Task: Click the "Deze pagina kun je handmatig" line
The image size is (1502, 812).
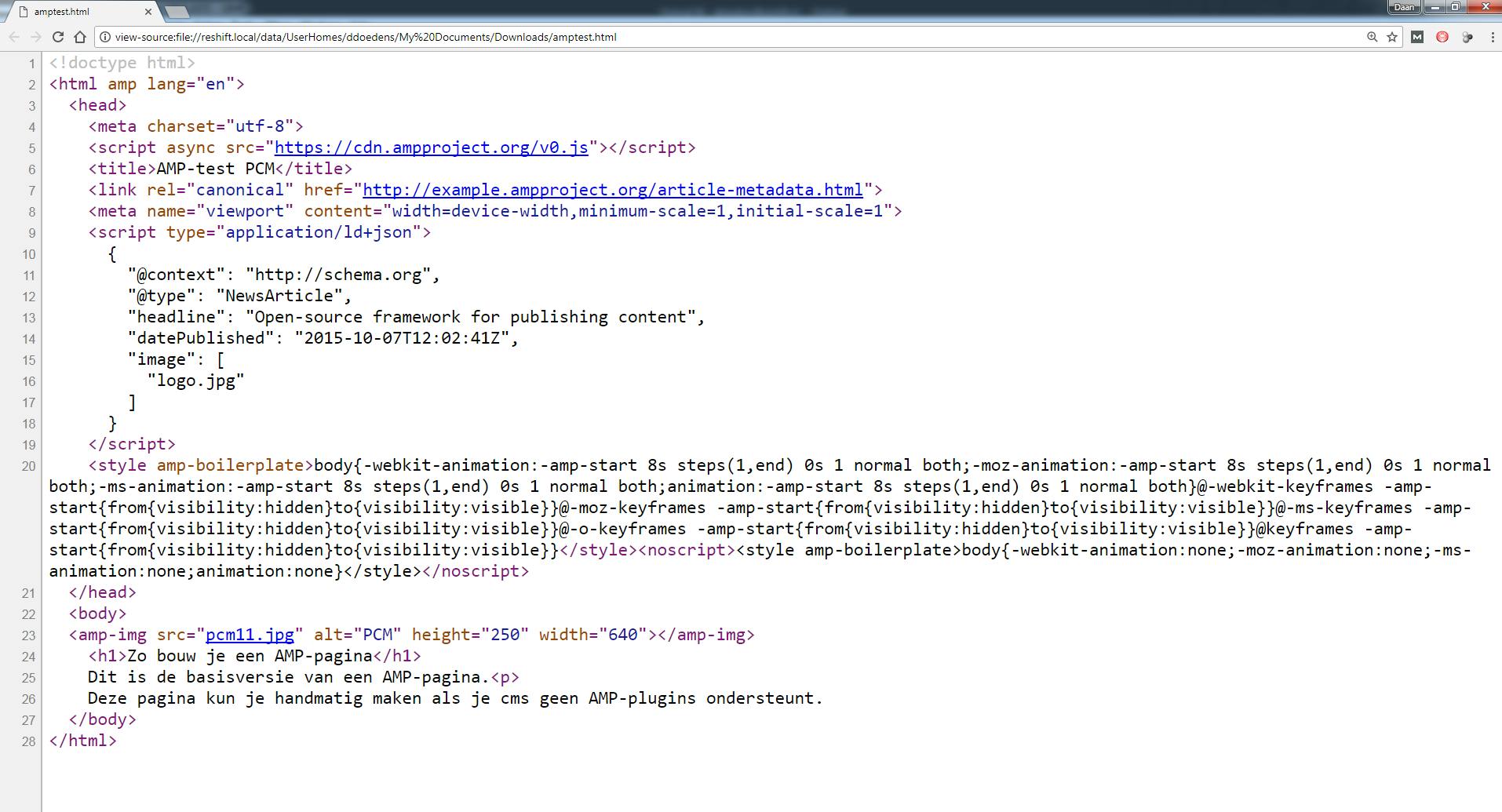Action: tap(455, 698)
